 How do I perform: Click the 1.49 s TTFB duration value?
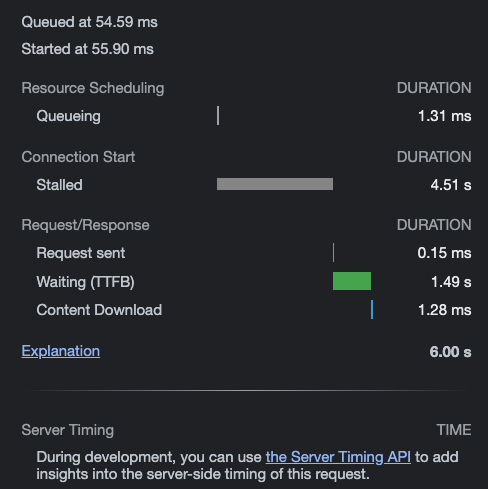pyautogui.click(x=451, y=282)
